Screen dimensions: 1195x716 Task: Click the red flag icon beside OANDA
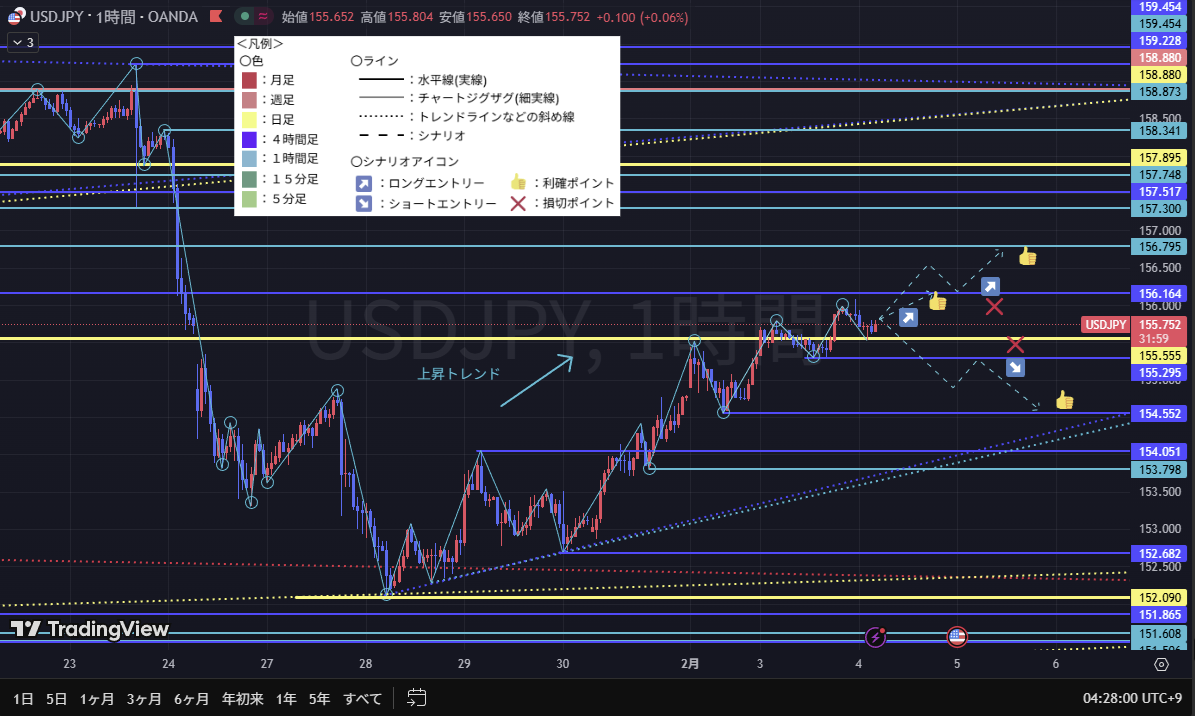217,17
